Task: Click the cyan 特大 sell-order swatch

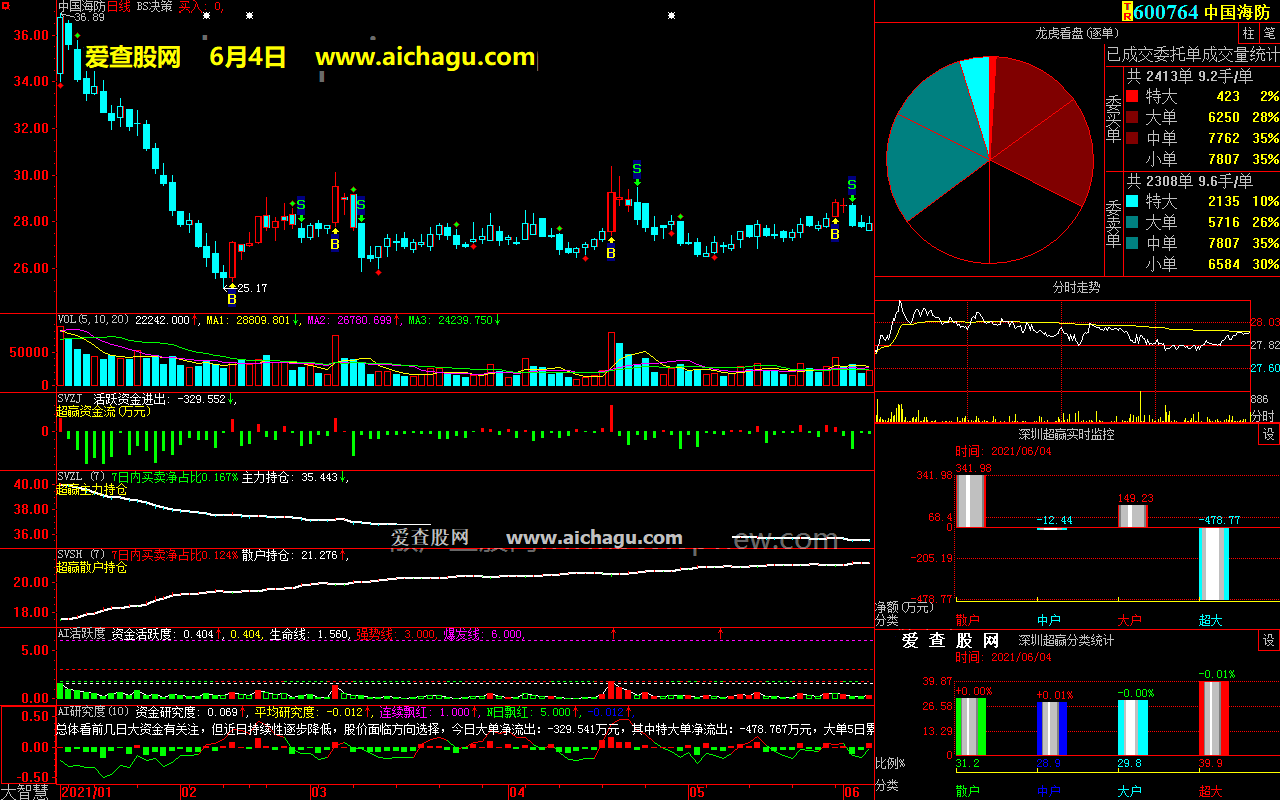Action: point(1132,202)
